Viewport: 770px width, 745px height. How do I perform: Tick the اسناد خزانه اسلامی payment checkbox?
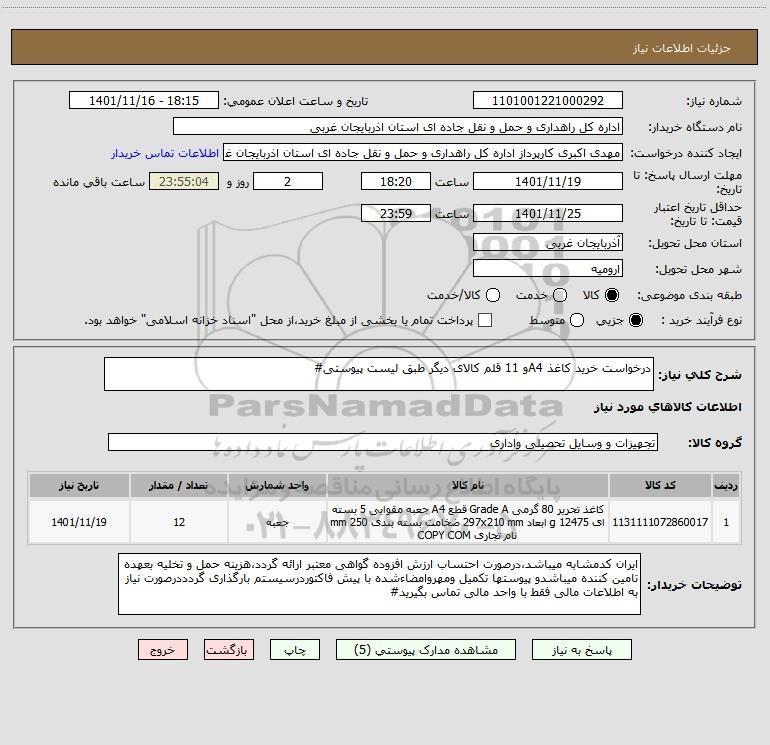point(485,320)
